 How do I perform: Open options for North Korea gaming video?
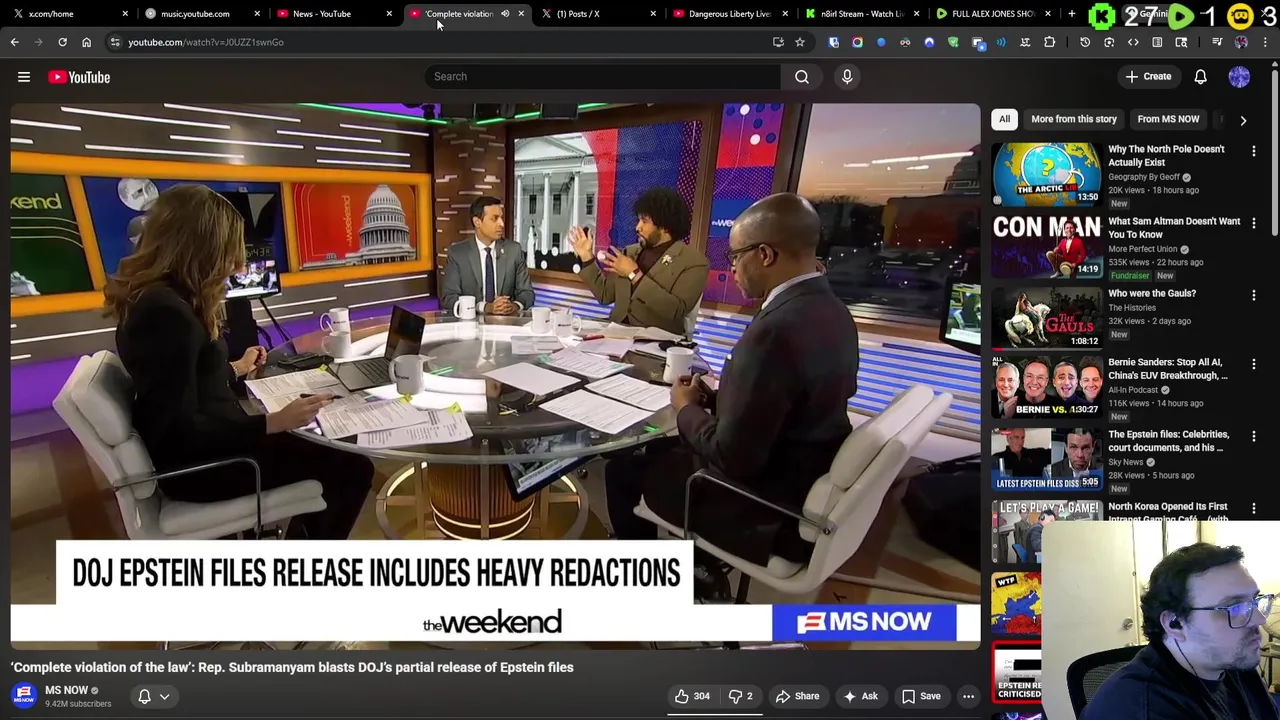(1254, 508)
